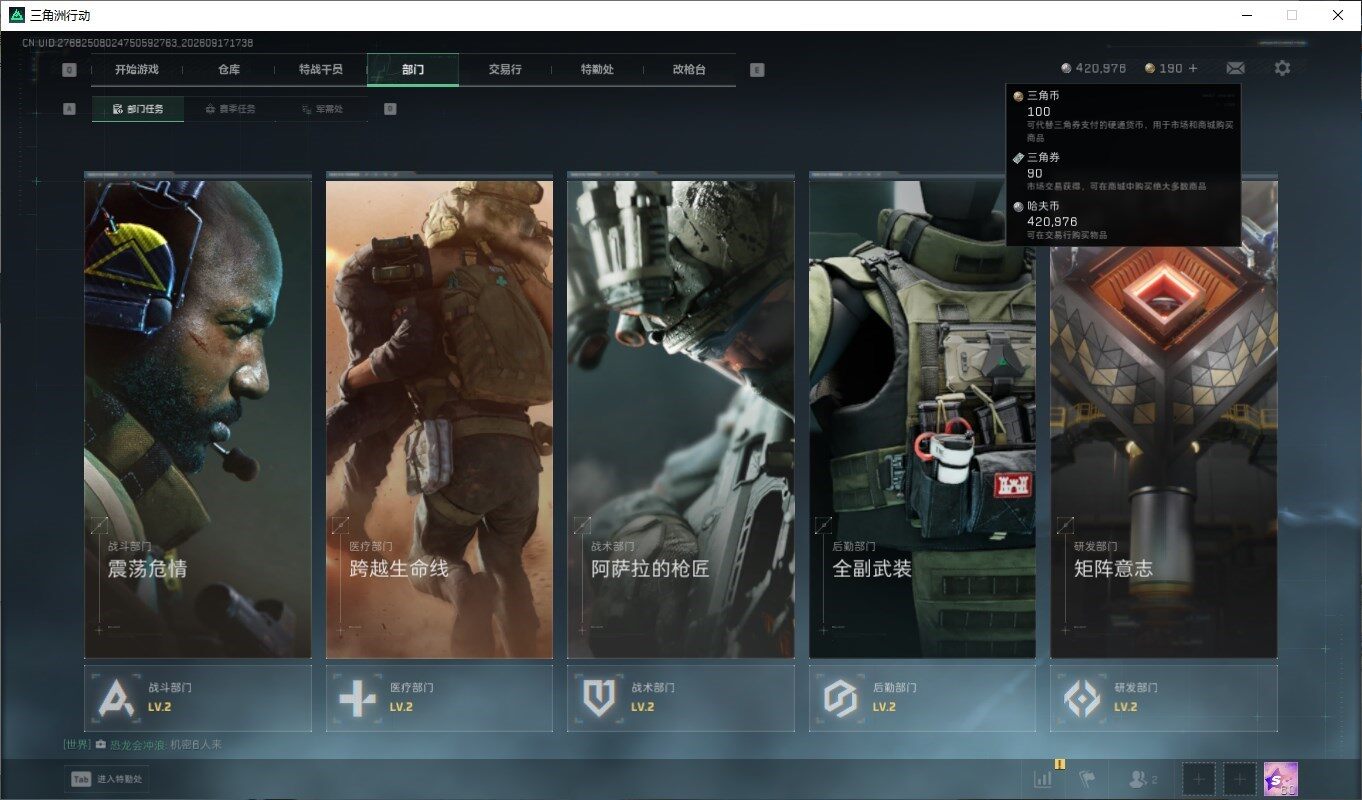Viewport: 1362px width, 800px height.
Task: Open the purple S season badge icon
Action: [x=1280, y=779]
